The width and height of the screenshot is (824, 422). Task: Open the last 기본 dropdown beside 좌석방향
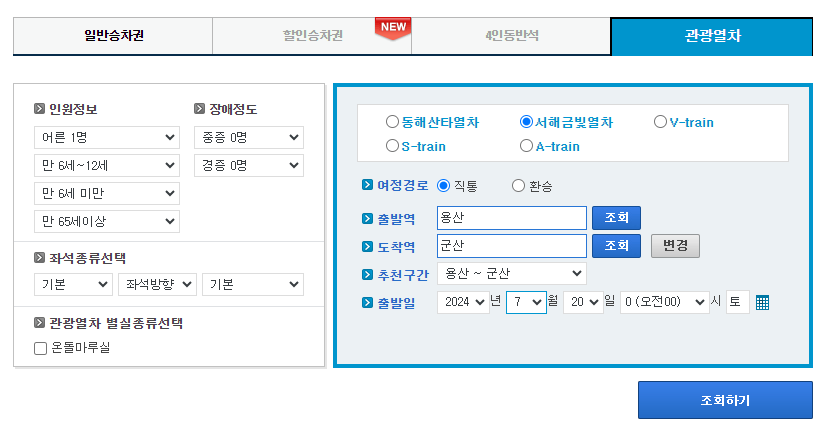pos(253,284)
